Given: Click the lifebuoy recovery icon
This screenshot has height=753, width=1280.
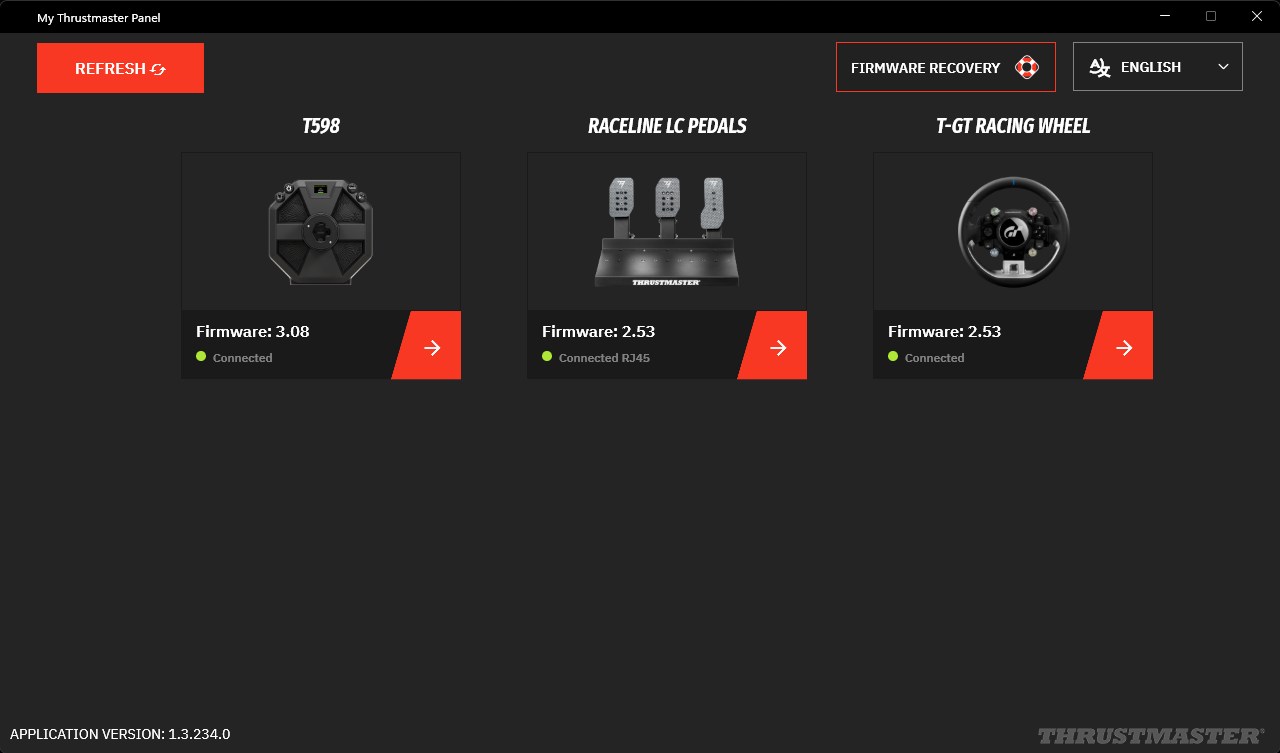Looking at the screenshot, I should [1026, 68].
